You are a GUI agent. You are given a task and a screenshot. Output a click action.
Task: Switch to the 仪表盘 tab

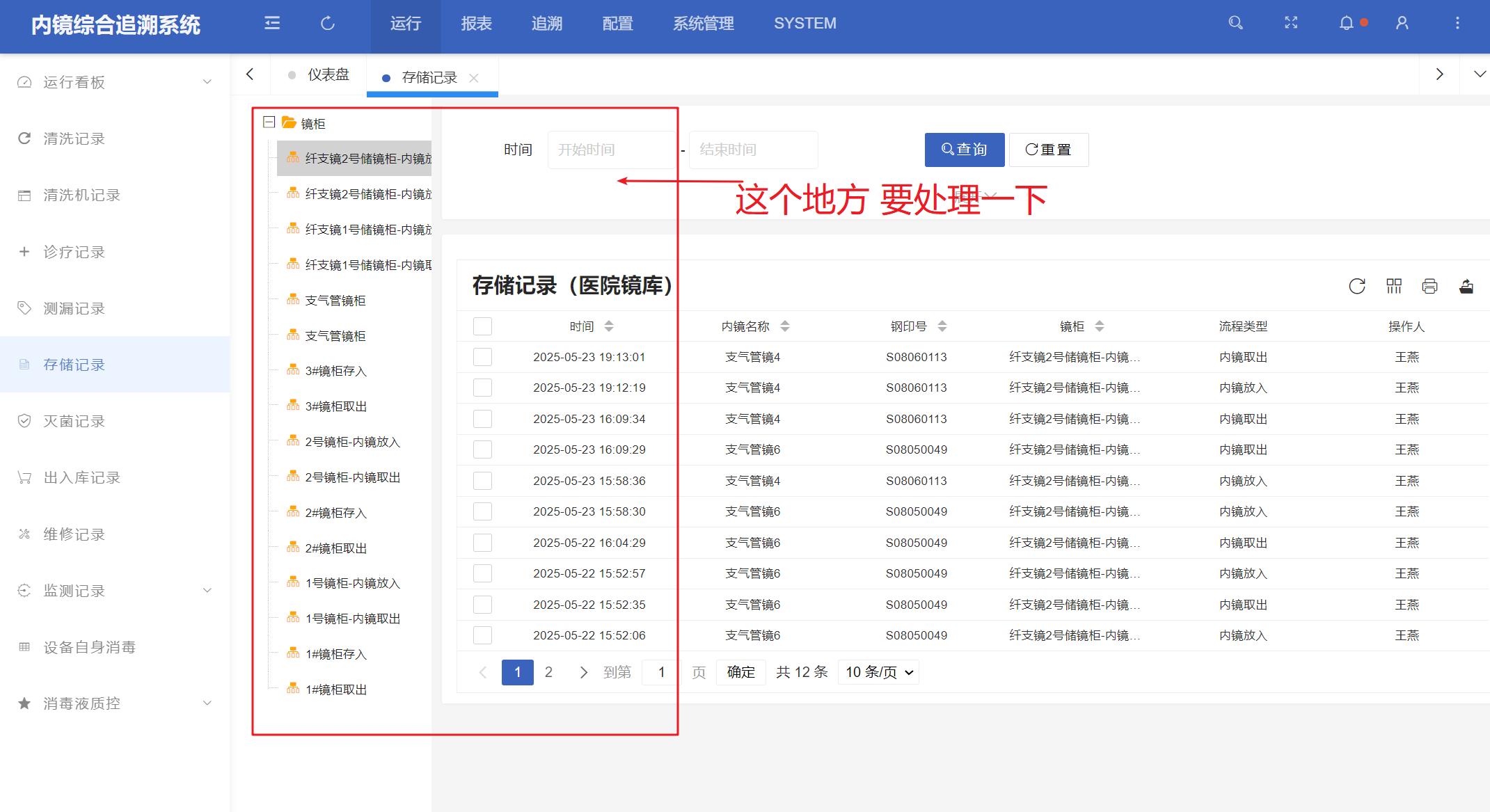328,74
